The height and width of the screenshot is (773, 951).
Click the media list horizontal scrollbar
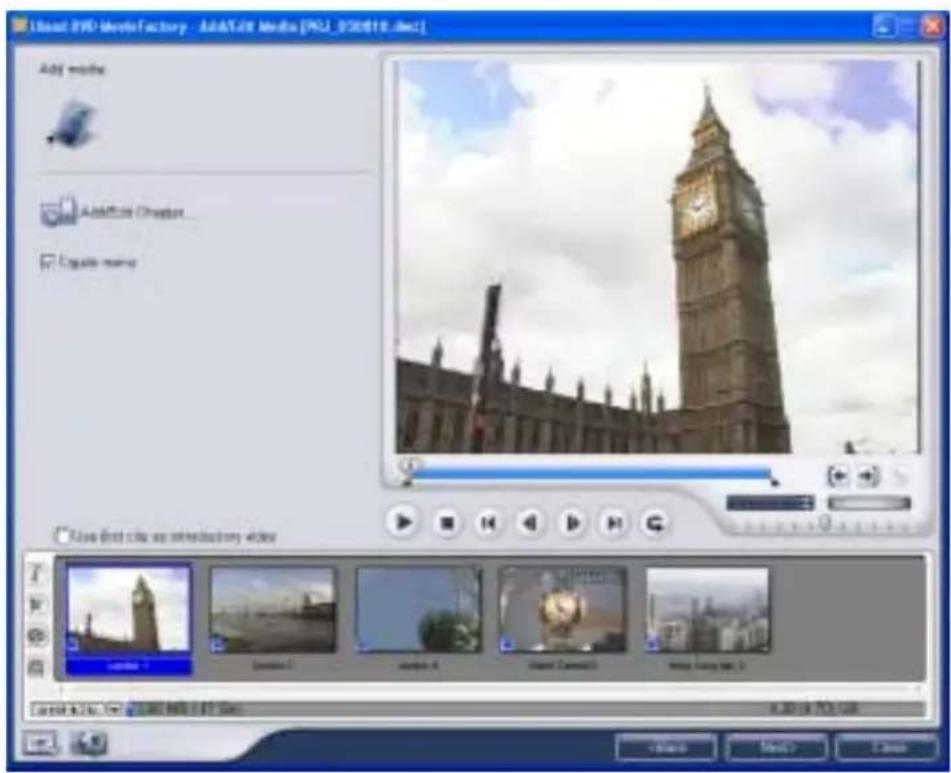(x=490, y=689)
